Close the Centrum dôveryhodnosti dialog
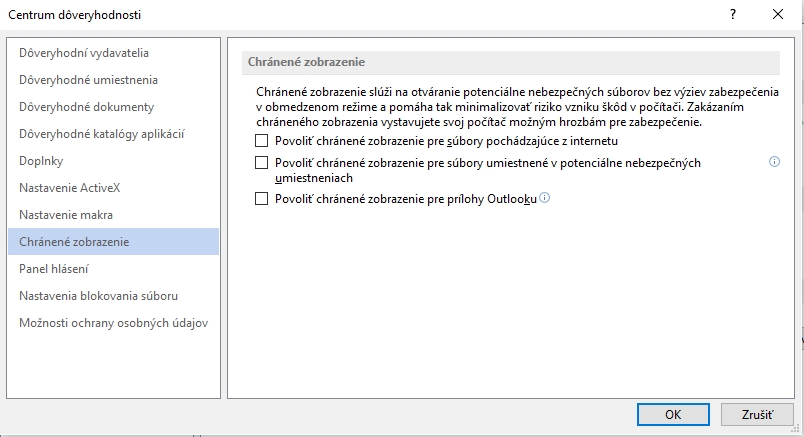Screen dimensions: 804x437 (x=778, y=14)
